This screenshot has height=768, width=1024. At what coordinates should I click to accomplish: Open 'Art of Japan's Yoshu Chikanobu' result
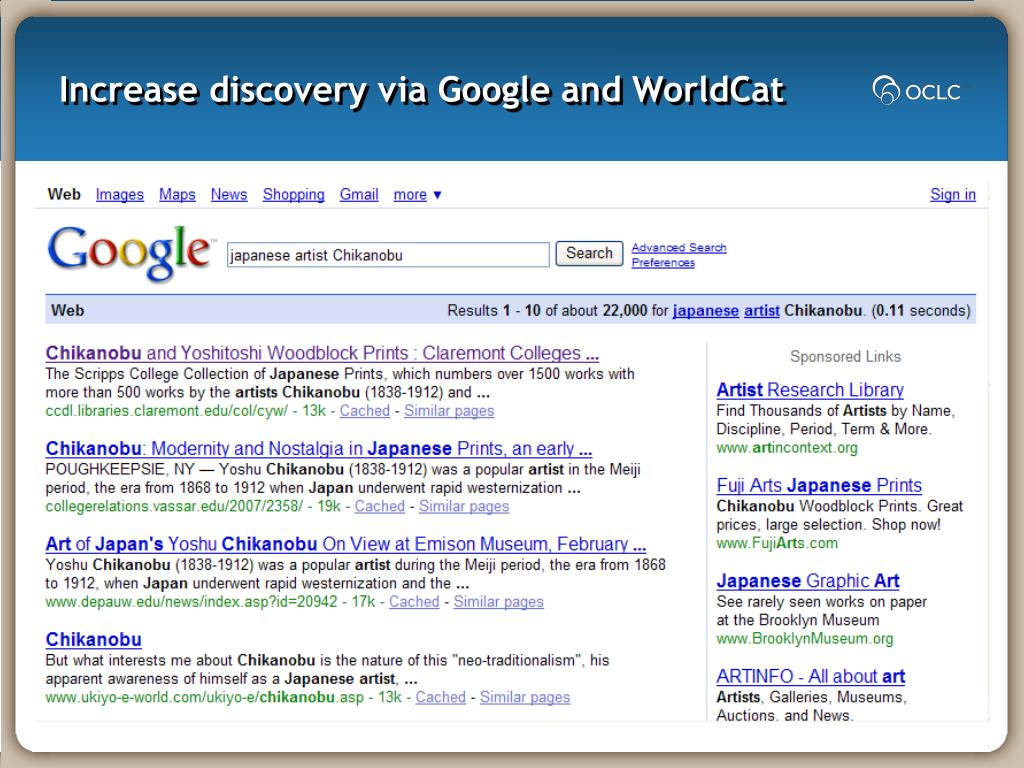click(x=345, y=544)
